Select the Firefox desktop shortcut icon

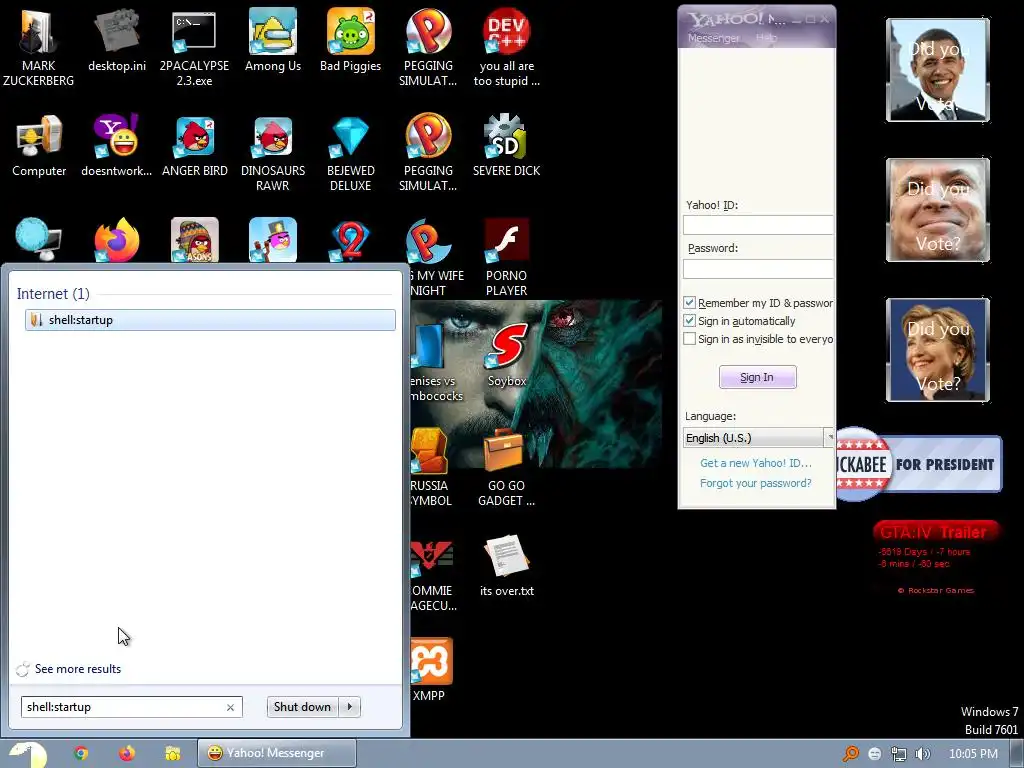coord(117,240)
